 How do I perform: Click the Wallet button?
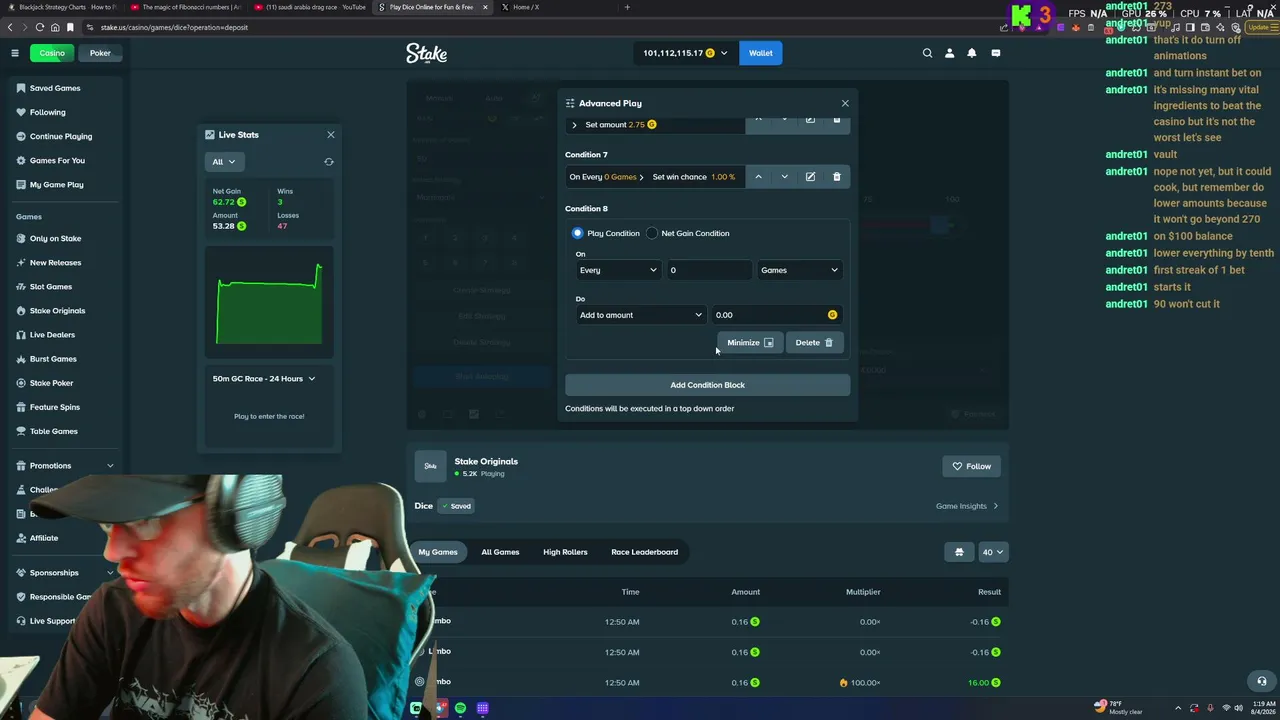click(761, 53)
